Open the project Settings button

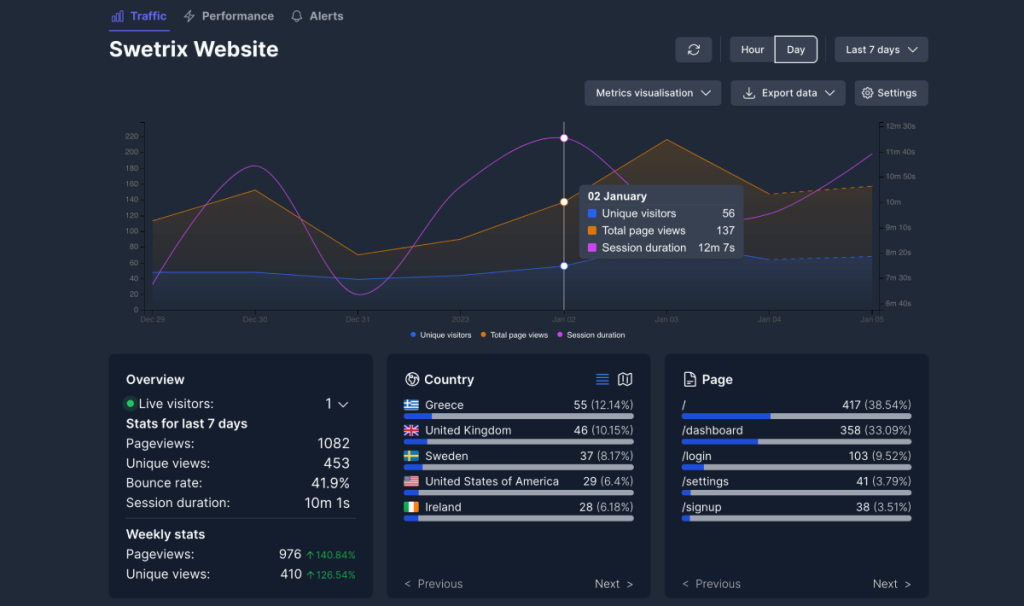891,93
